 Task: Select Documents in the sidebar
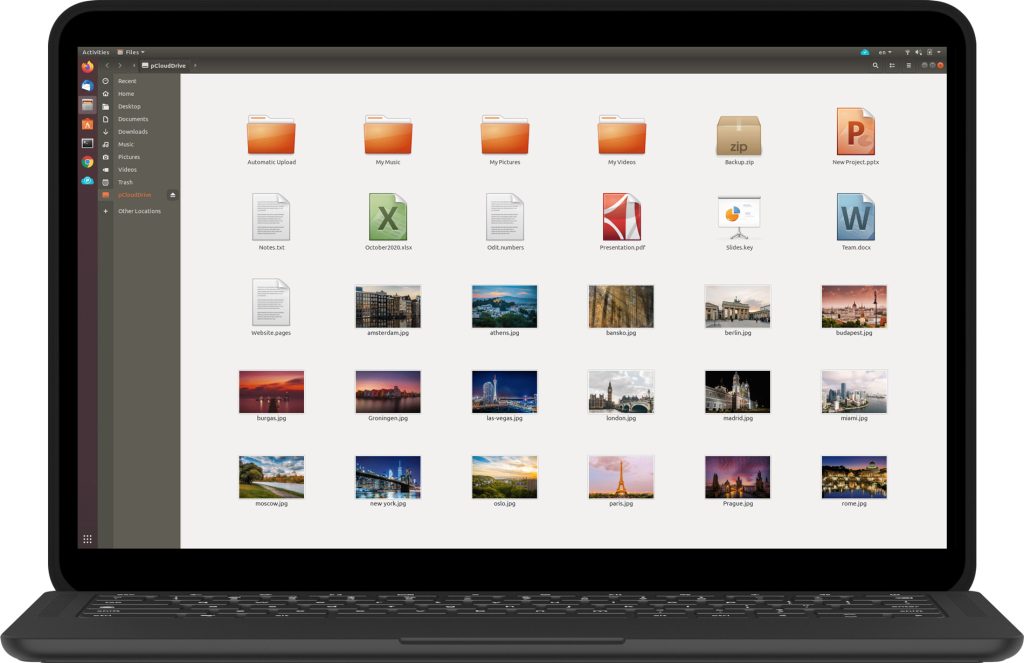click(131, 119)
